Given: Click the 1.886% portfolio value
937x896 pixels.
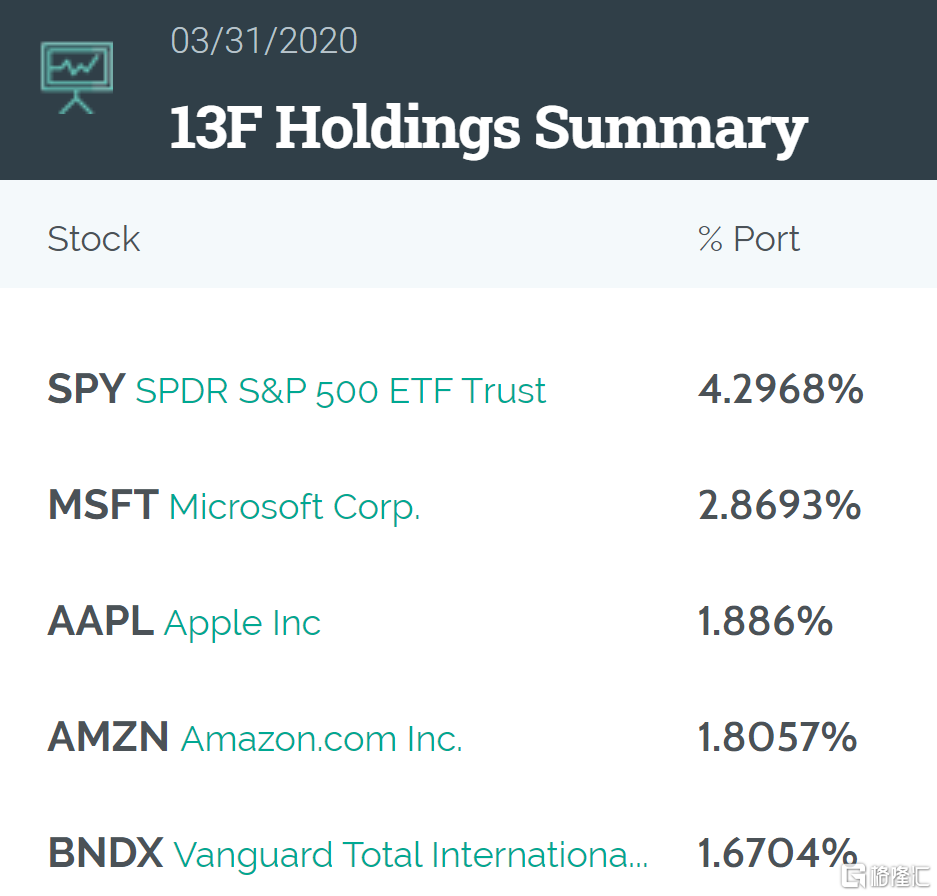Looking at the screenshot, I should [x=765, y=622].
